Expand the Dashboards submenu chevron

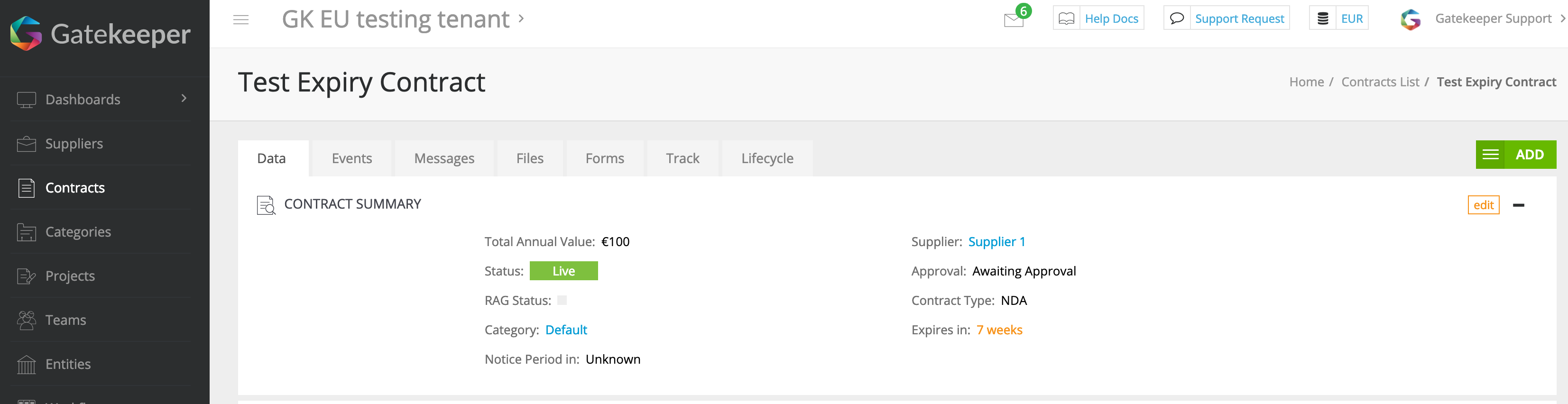click(184, 99)
